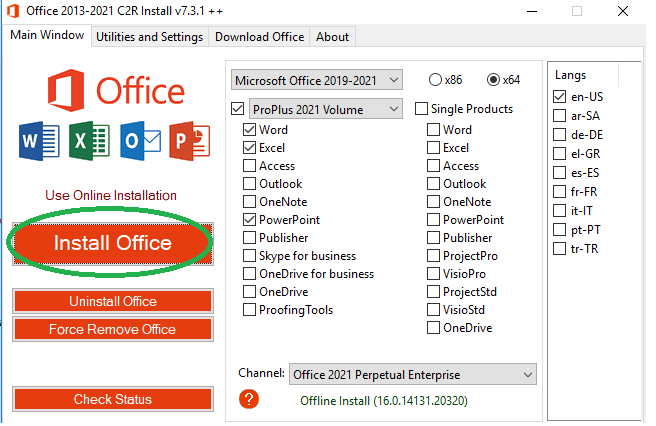Check OneNote under Single Products
This screenshot has height=426, width=656.
pos(433,202)
